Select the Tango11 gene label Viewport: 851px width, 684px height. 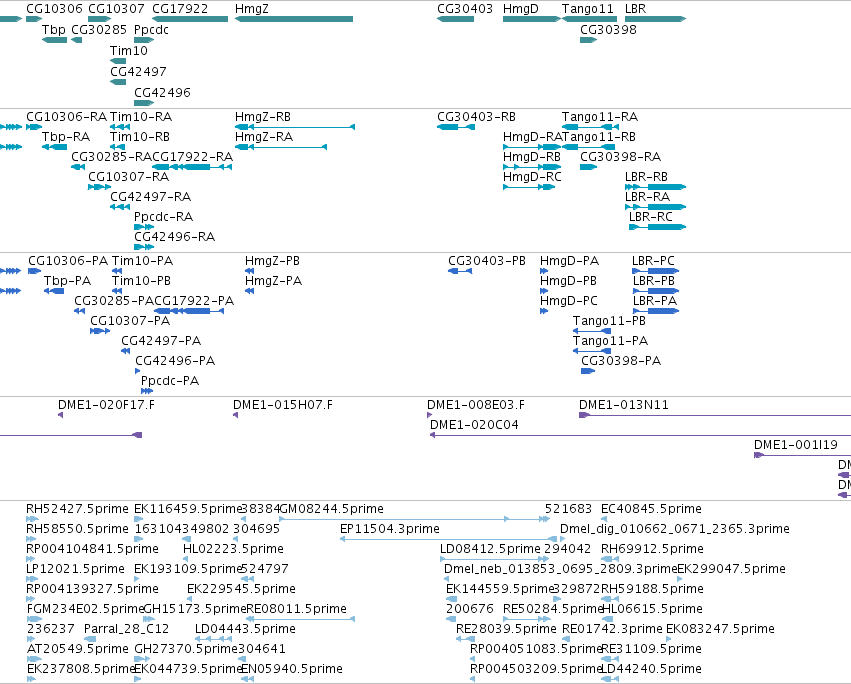click(587, 9)
